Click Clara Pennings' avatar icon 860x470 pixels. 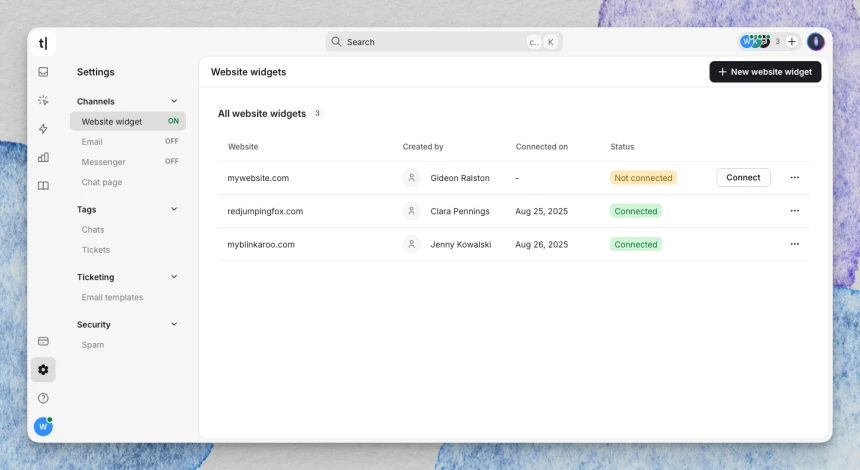click(411, 211)
